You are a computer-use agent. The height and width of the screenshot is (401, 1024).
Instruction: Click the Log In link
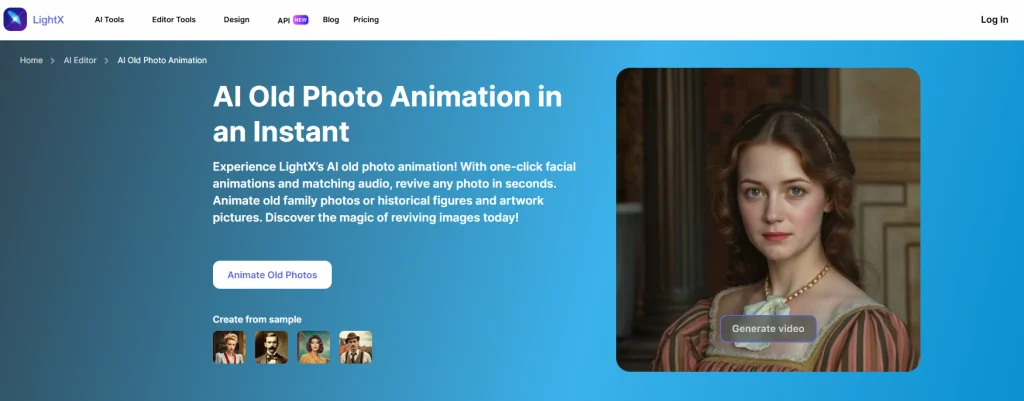pyautogui.click(x=994, y=19)
